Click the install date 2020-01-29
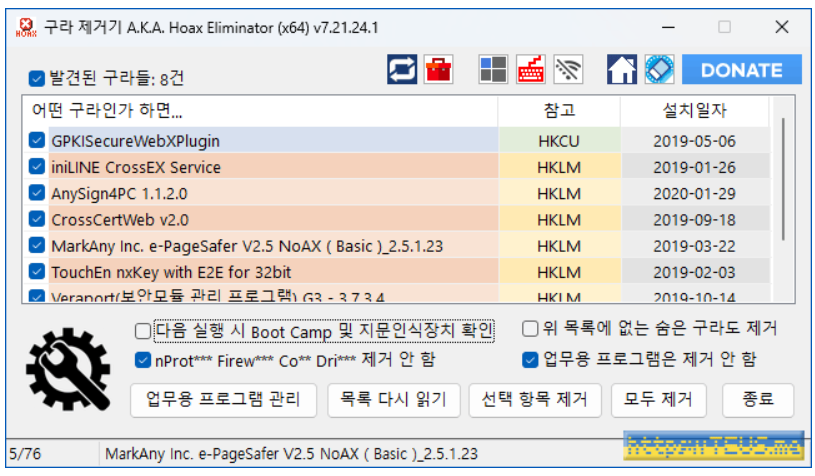 [x=694, y=193]
